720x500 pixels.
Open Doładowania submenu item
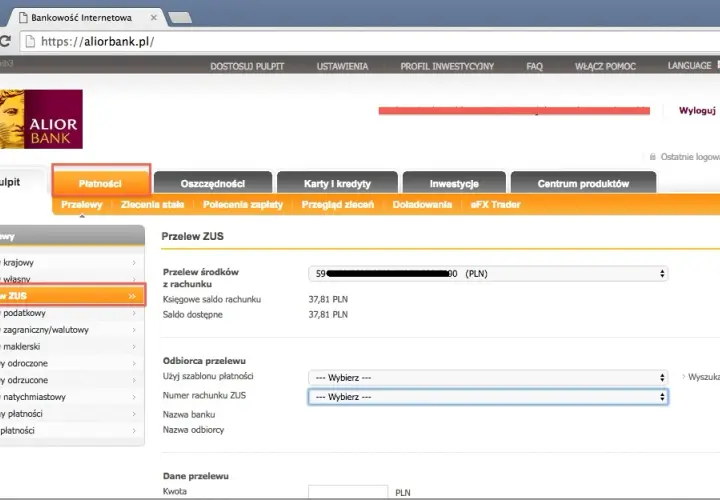(x=422, y=205)
